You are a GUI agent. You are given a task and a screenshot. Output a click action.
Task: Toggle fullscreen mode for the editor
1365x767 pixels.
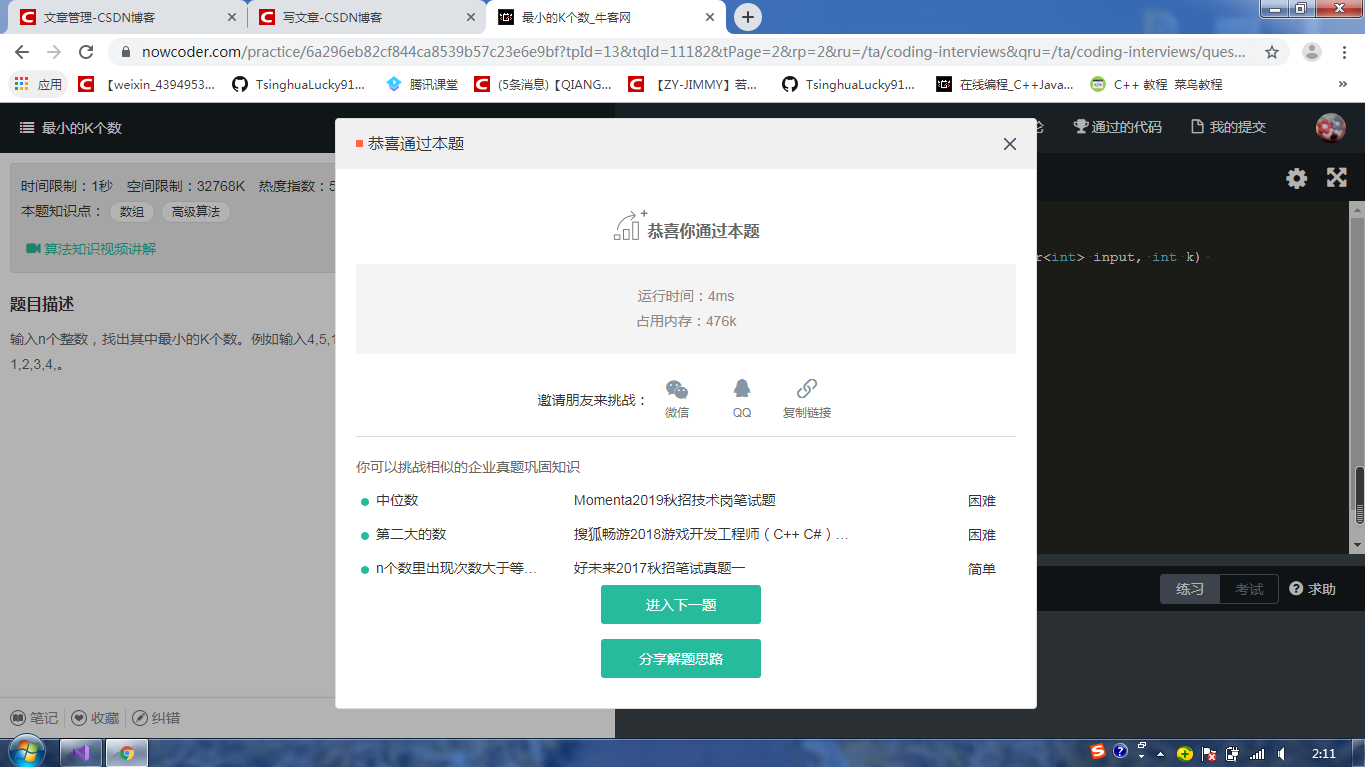1337,178
